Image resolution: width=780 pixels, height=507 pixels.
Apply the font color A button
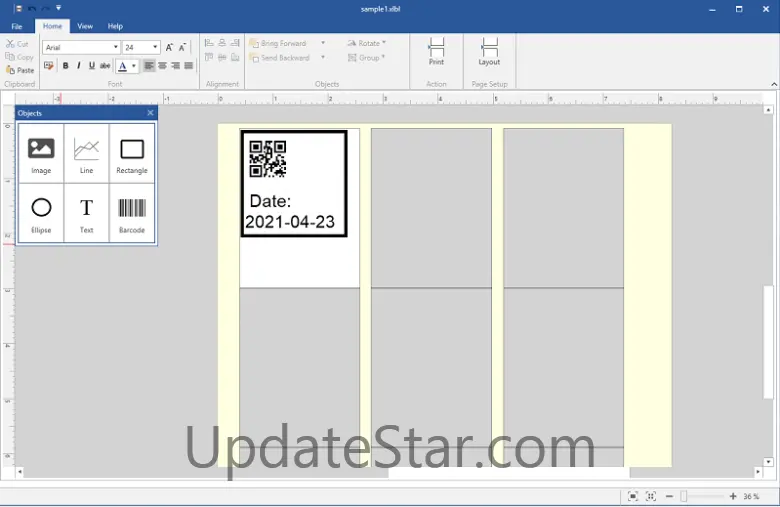122,66
